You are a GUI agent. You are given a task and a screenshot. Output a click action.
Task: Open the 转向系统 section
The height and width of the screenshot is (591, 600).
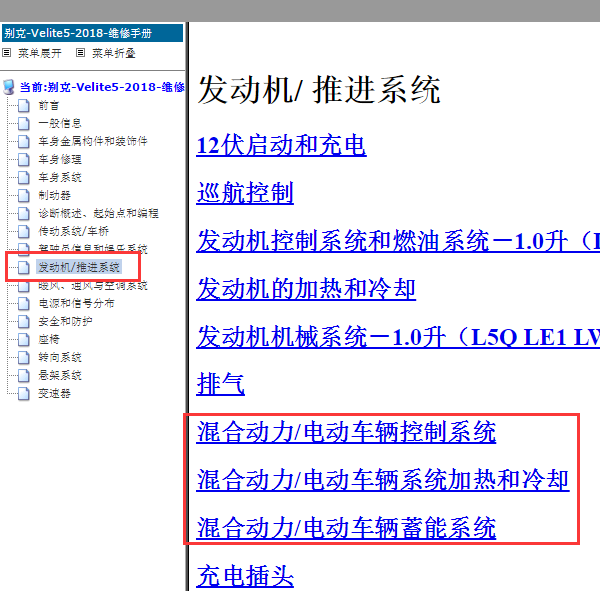point(60,357)
